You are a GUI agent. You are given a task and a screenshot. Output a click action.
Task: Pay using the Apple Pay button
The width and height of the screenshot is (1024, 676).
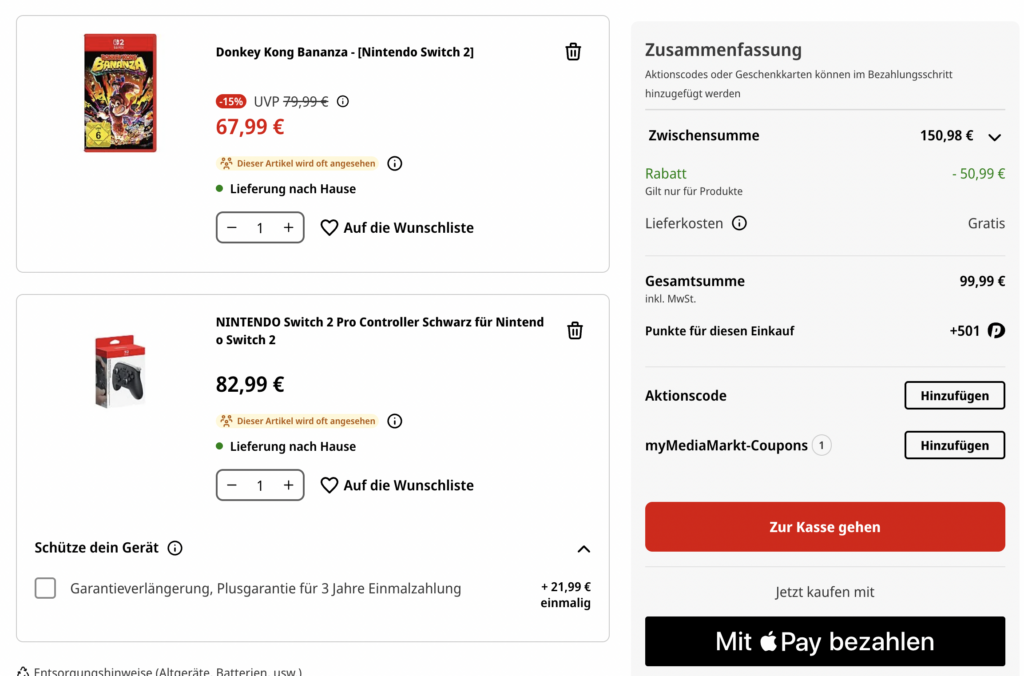click(825, 642)
